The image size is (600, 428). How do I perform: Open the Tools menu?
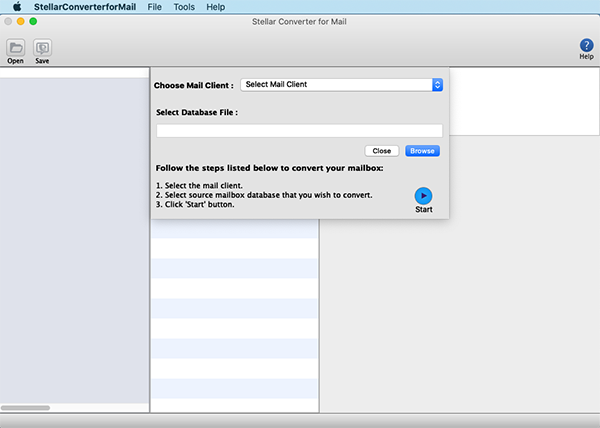184,7
